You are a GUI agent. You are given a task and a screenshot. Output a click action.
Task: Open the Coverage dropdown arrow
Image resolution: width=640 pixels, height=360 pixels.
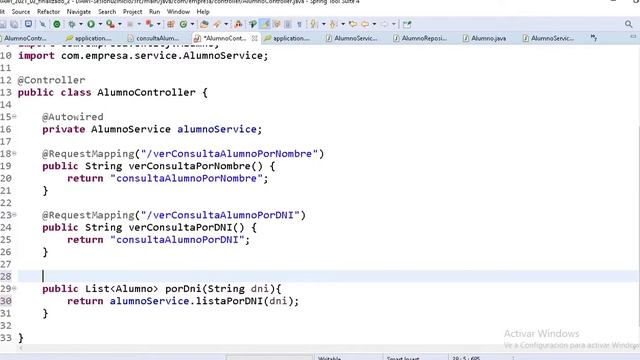point(120,24)
